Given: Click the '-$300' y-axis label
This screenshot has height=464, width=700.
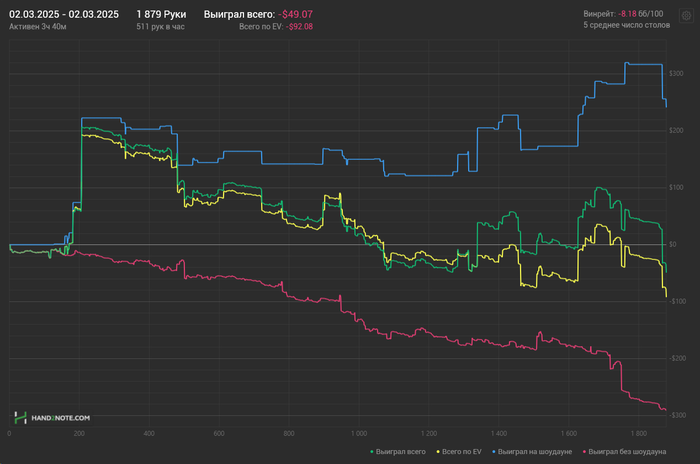Looking at the screenshot, I should [677, 415].
